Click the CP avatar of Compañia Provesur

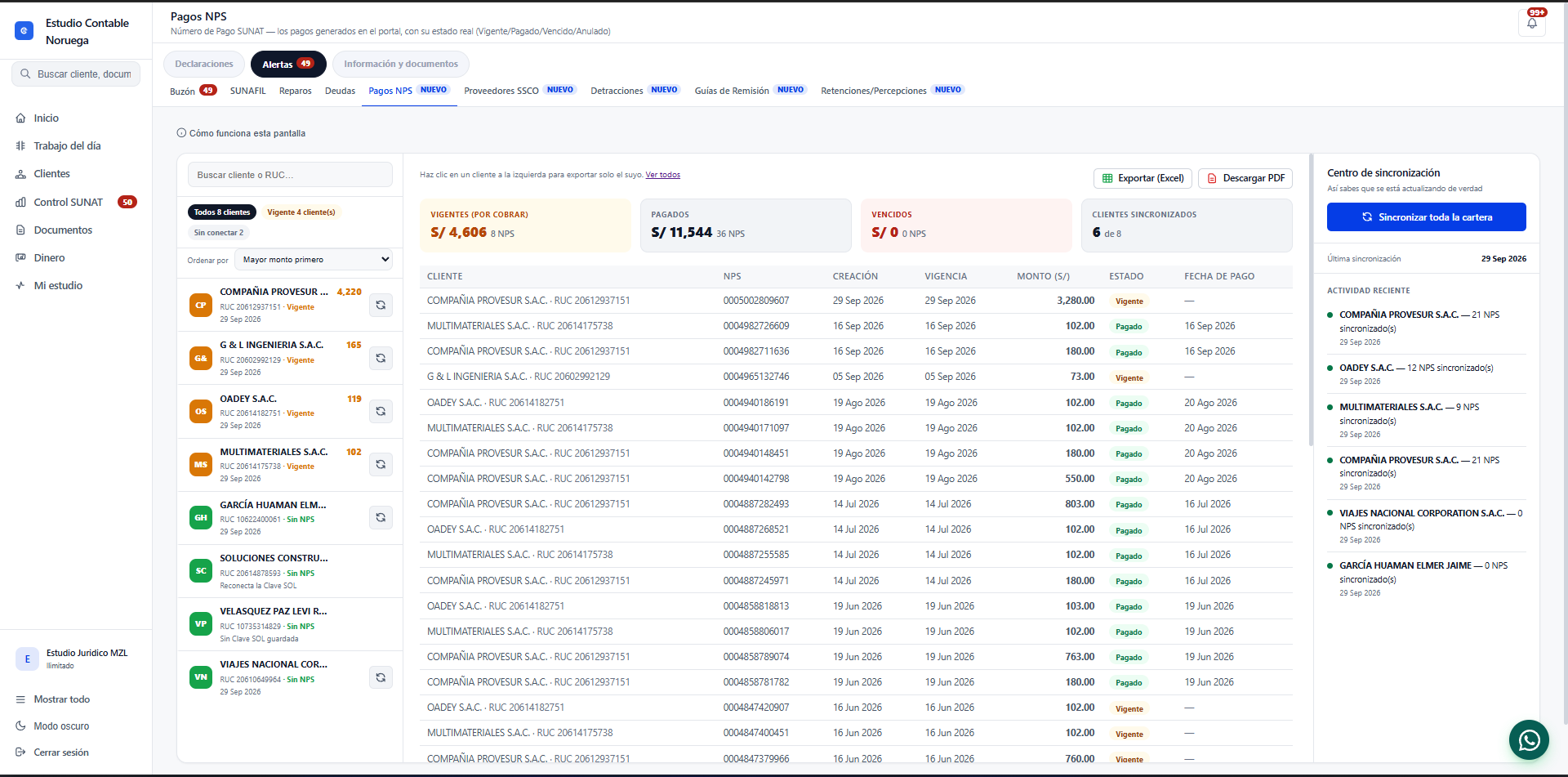coord(201,305)
